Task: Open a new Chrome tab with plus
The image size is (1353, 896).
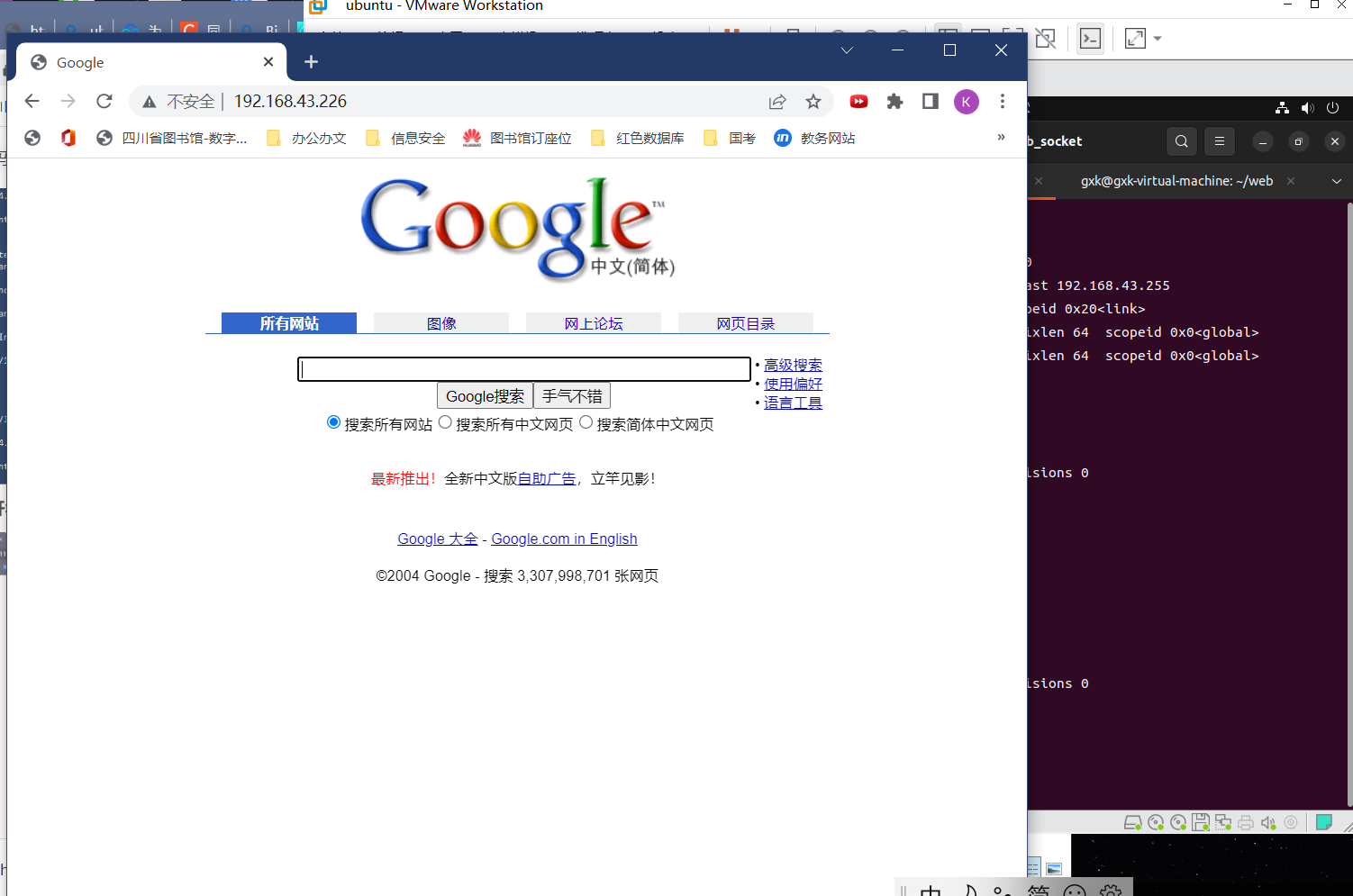Action: 312,62
